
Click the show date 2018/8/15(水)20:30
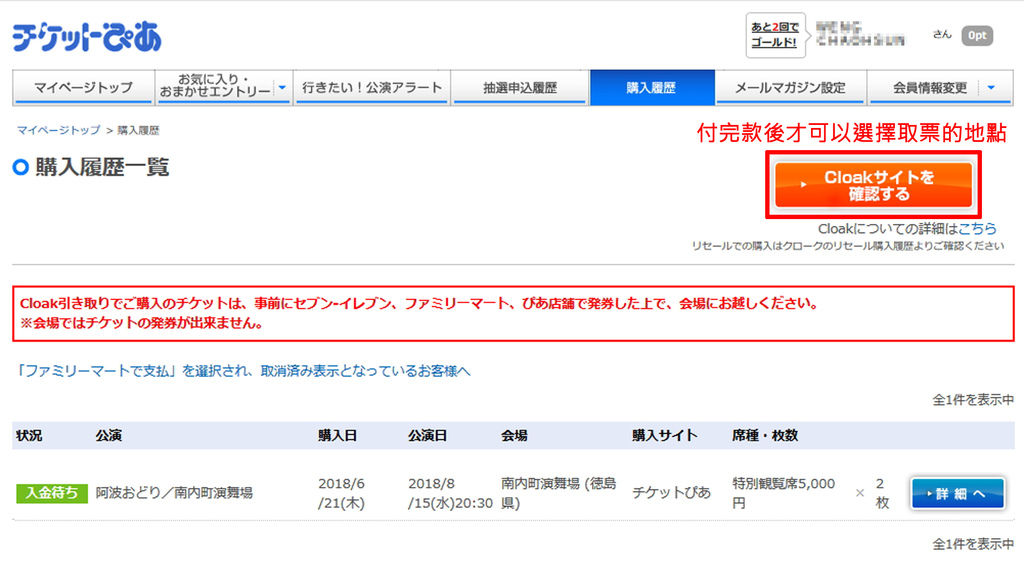pos(450,493)
